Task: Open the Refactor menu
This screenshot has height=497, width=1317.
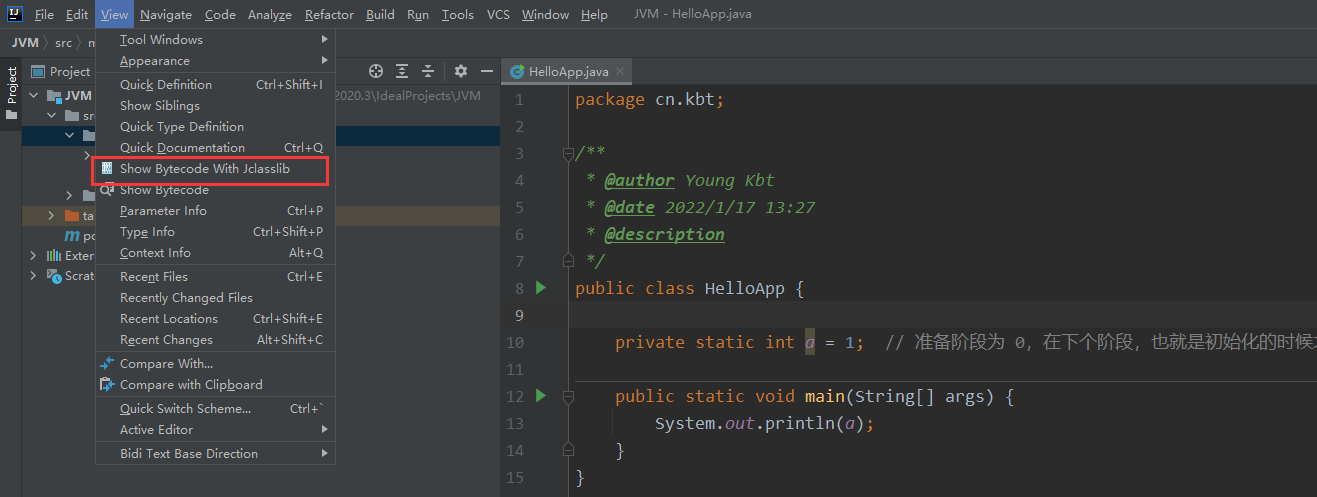Action: click(329, 15)
